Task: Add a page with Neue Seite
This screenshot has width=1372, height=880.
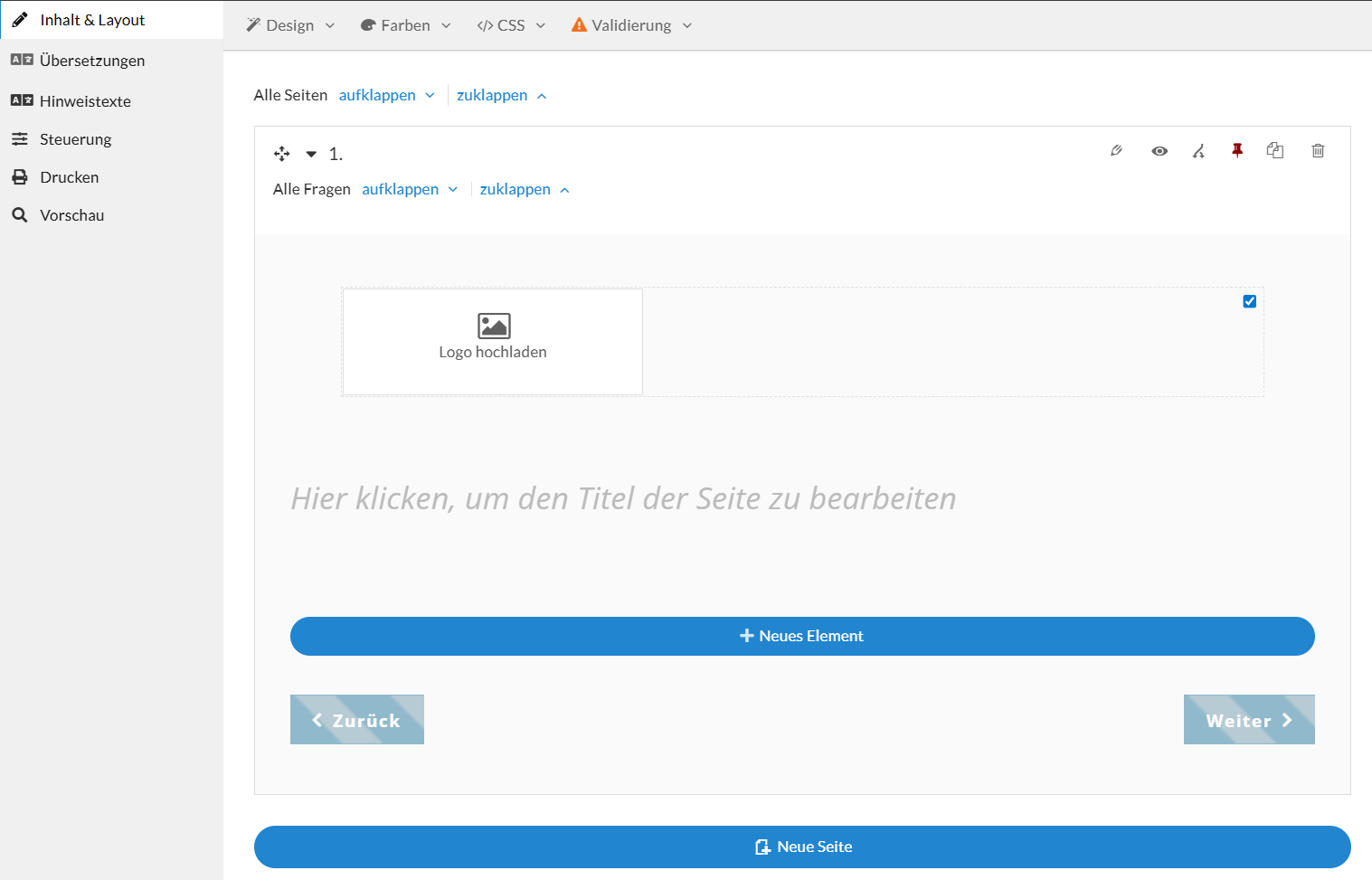Action: point(802,847)
